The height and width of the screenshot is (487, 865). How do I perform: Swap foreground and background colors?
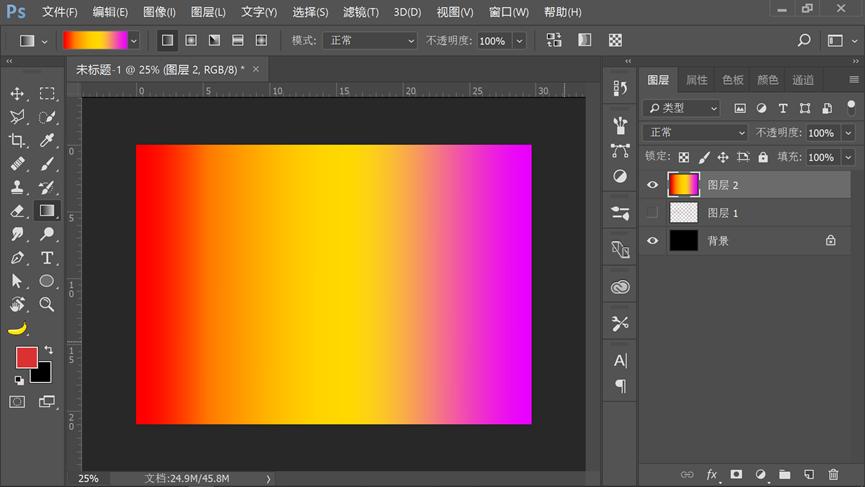tap(49, 350)
